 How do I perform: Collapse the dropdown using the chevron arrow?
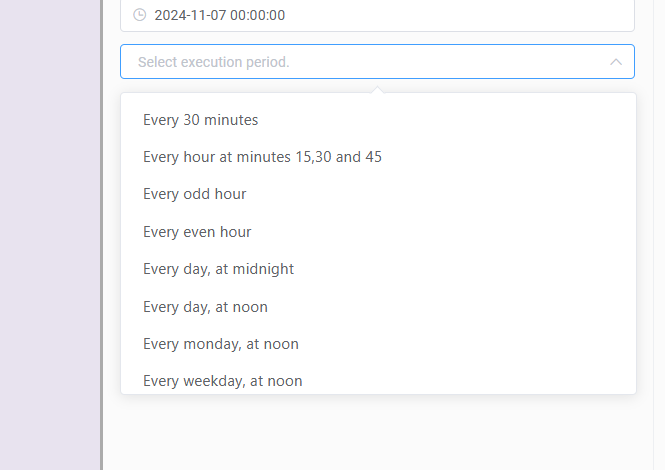coord(616,62)
